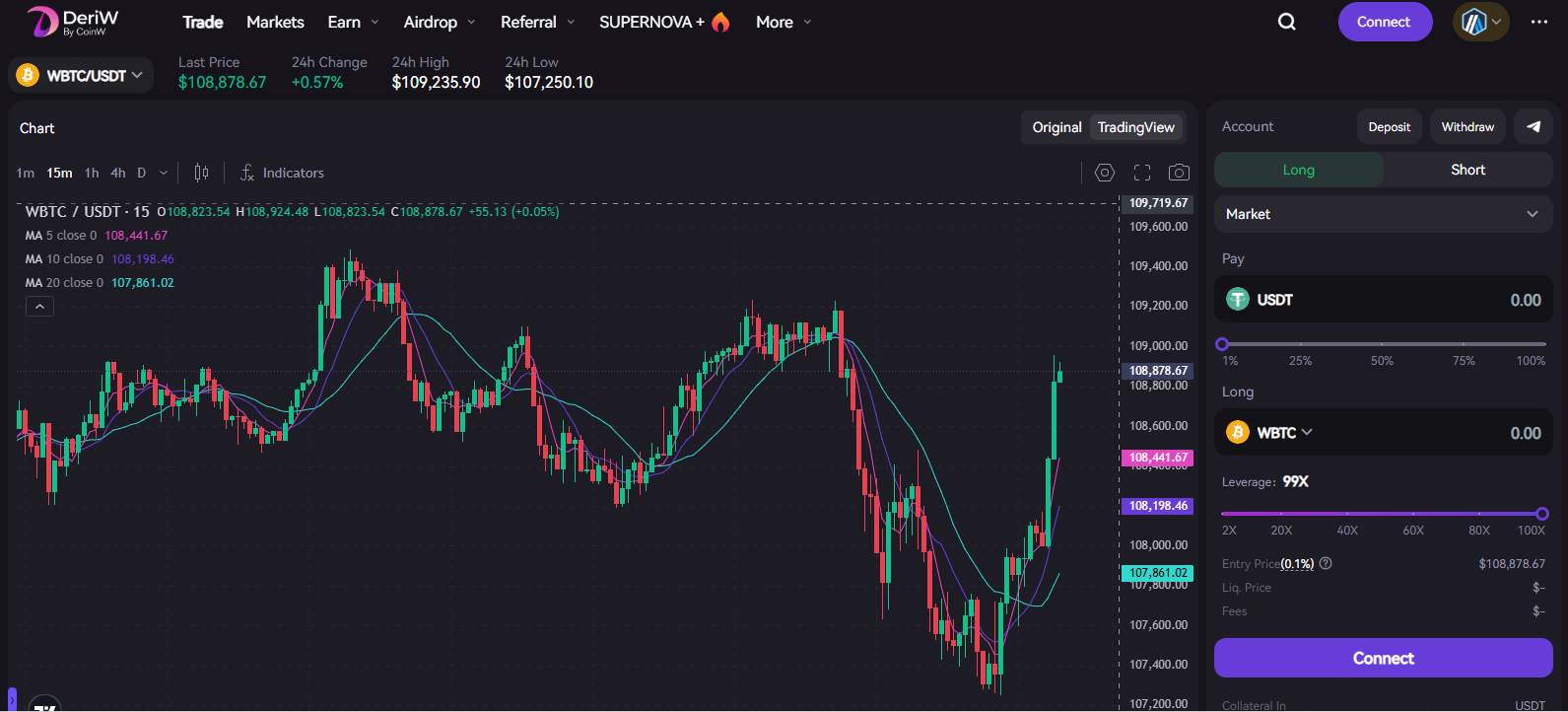This screenshot has width=1568, height=712.
Task: Click the Entry Price info icon
Action: pos(1326,563)
